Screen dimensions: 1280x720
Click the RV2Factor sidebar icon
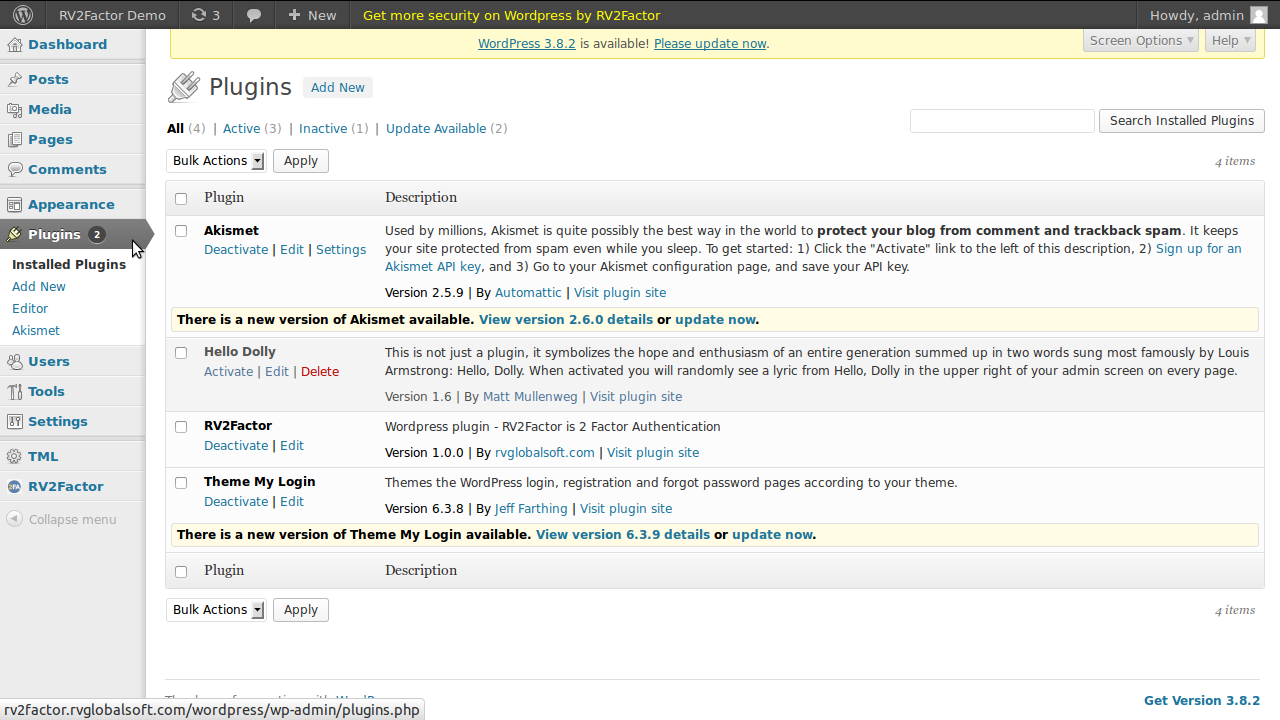click(x=15, y=486)
